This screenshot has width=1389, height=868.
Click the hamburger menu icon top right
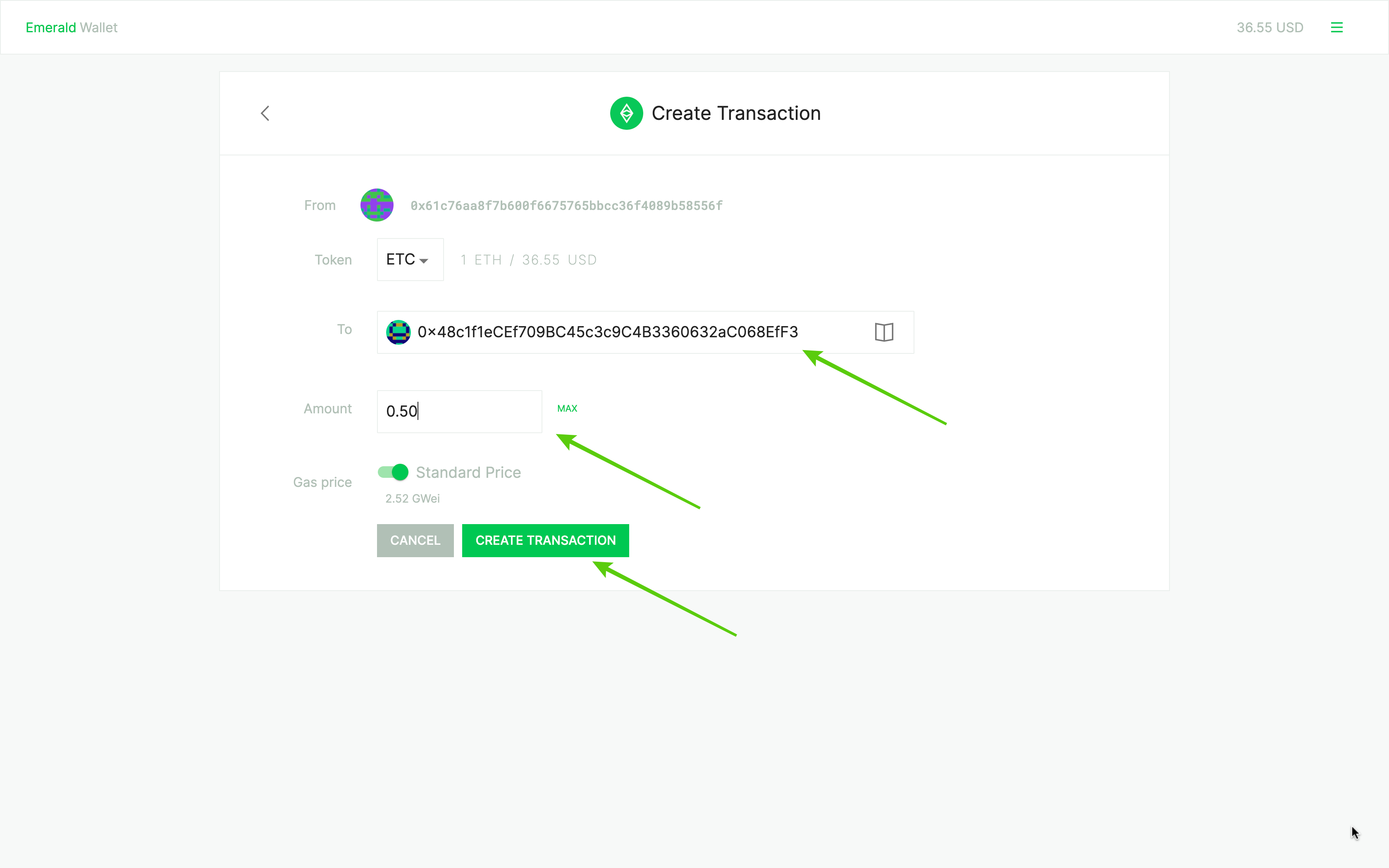pyautogui.click(x=1337, y=27)
